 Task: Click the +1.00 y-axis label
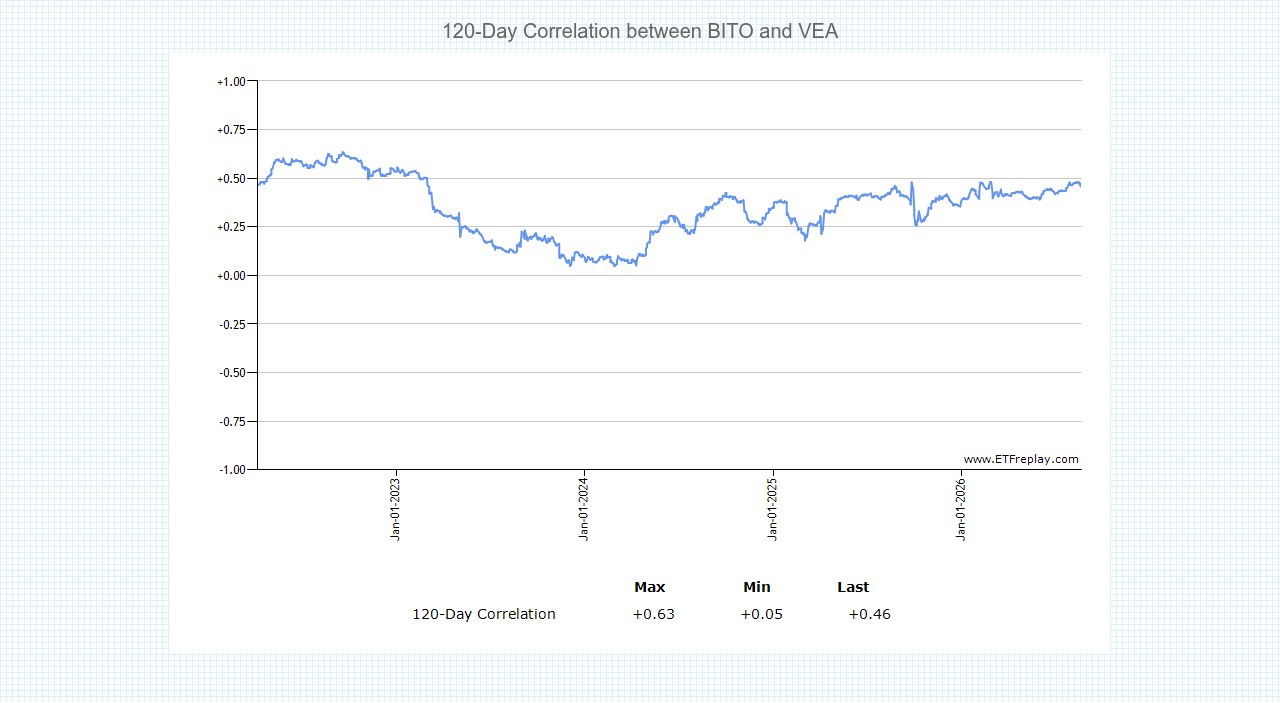point(231,81)
